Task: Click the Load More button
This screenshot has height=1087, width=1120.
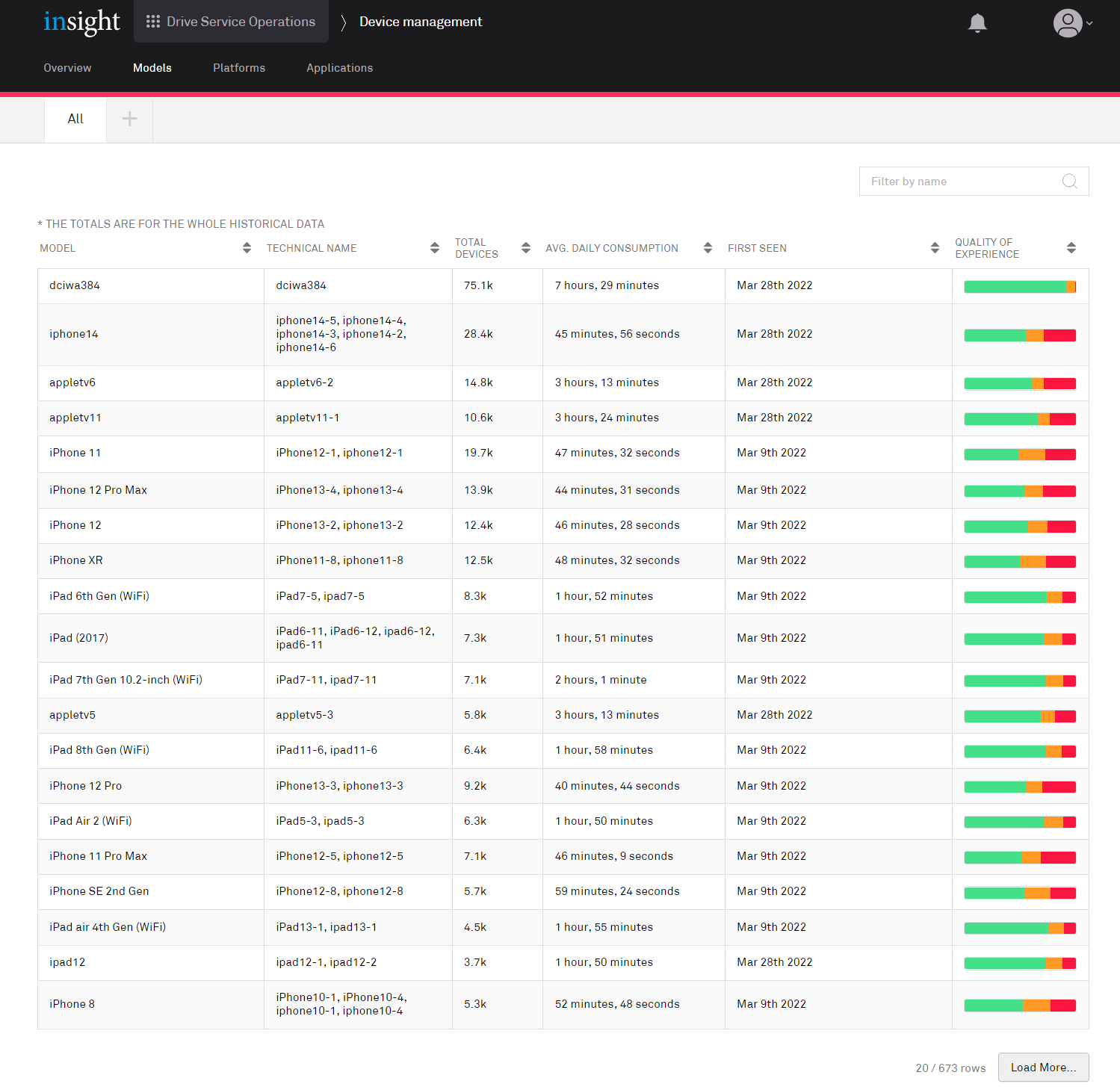Action: click(x=1043, y=1067)
